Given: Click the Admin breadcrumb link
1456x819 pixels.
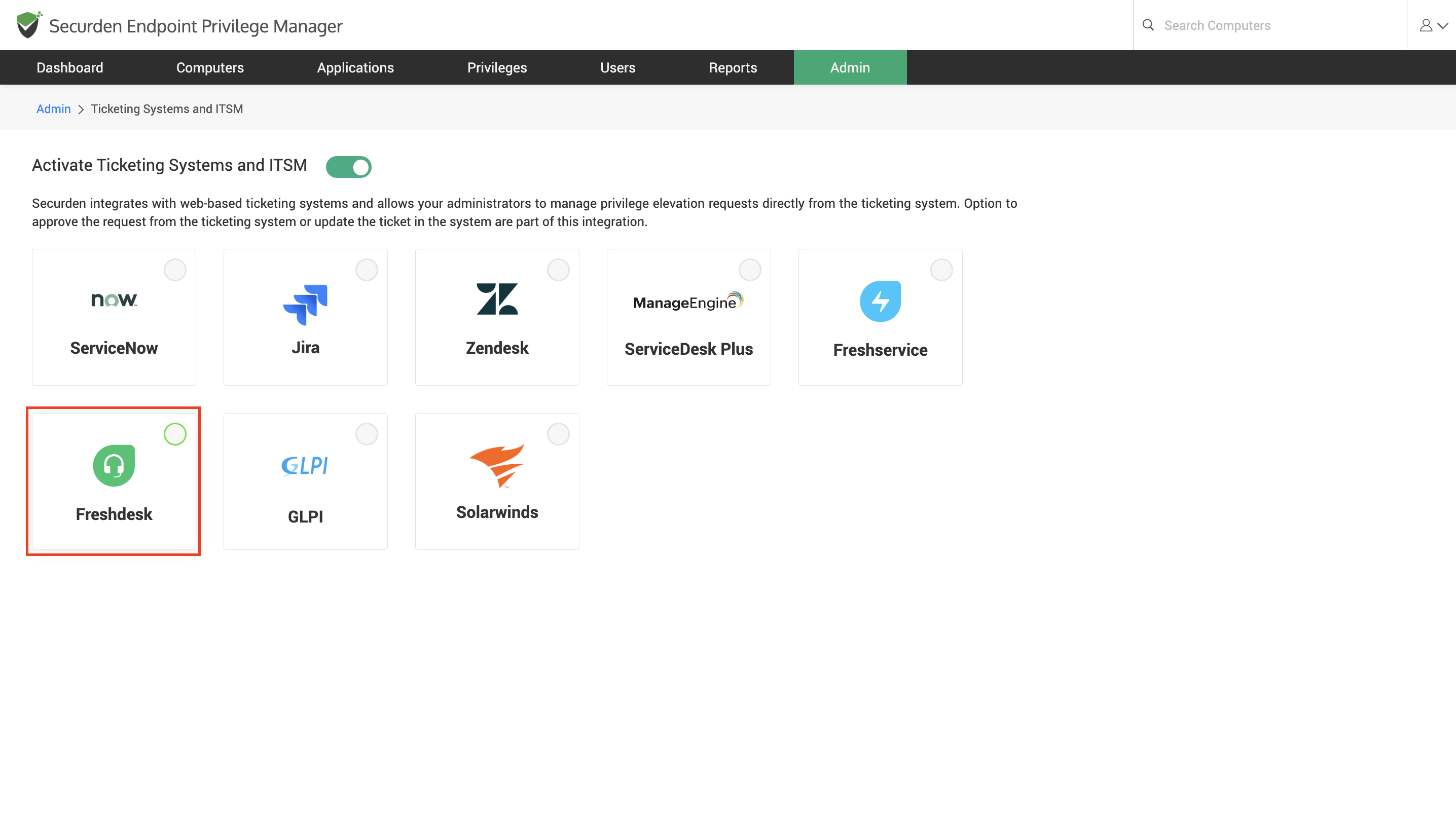Looking at the screenshot, I should click(x=53, y=108).
